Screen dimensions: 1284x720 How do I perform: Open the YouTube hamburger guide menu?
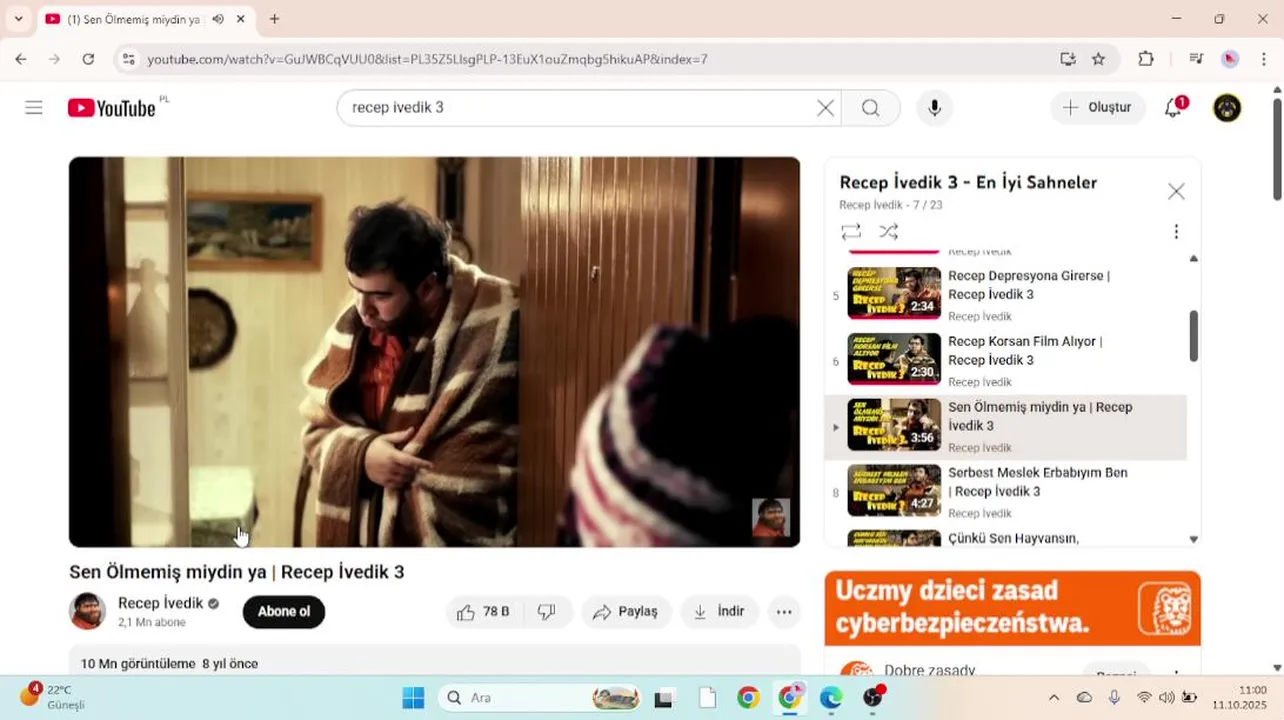[x=34, y=108]
